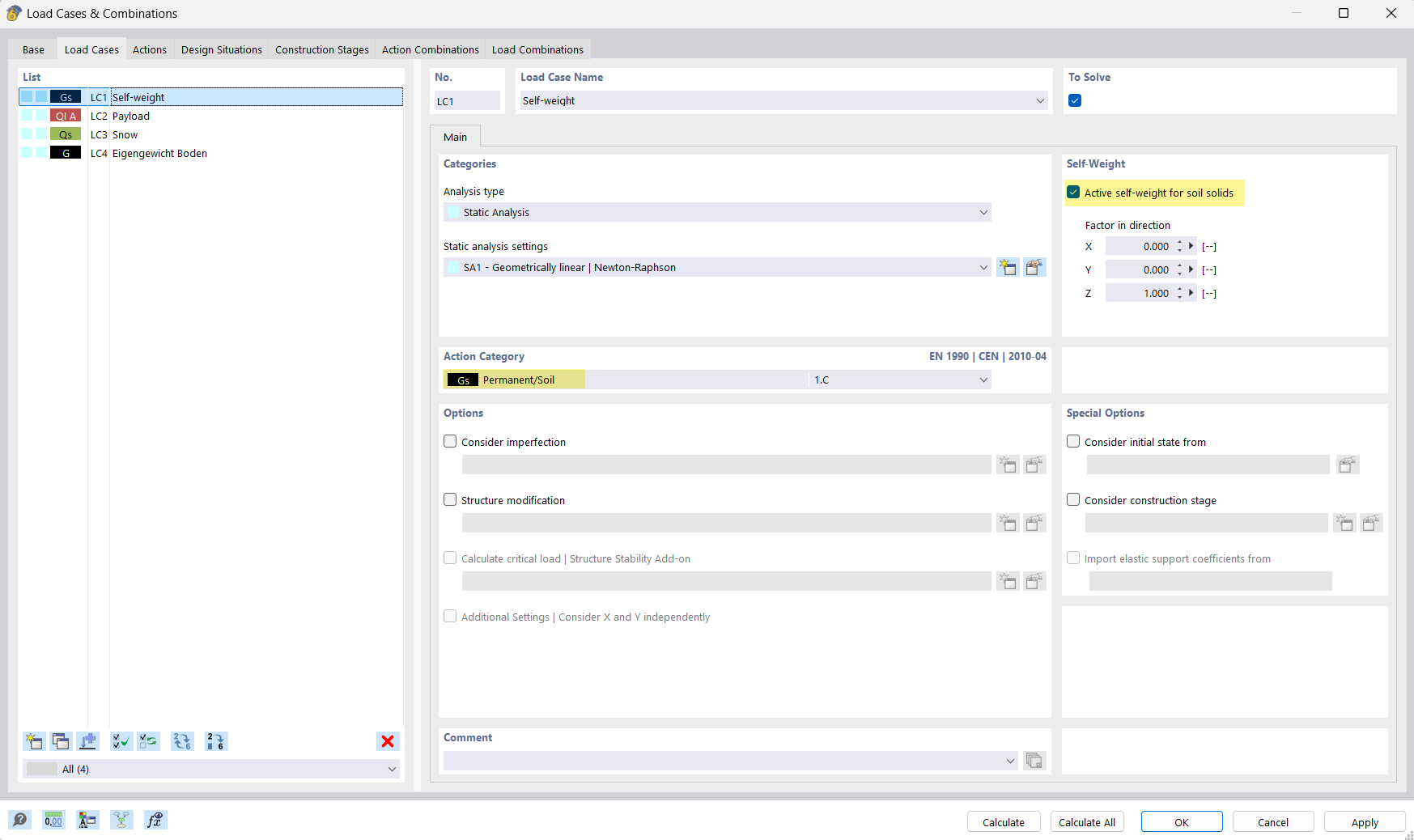Check Import elastic support coefficients from
Viewport: 1414px width, 840px height.
tap(1073, 558)
